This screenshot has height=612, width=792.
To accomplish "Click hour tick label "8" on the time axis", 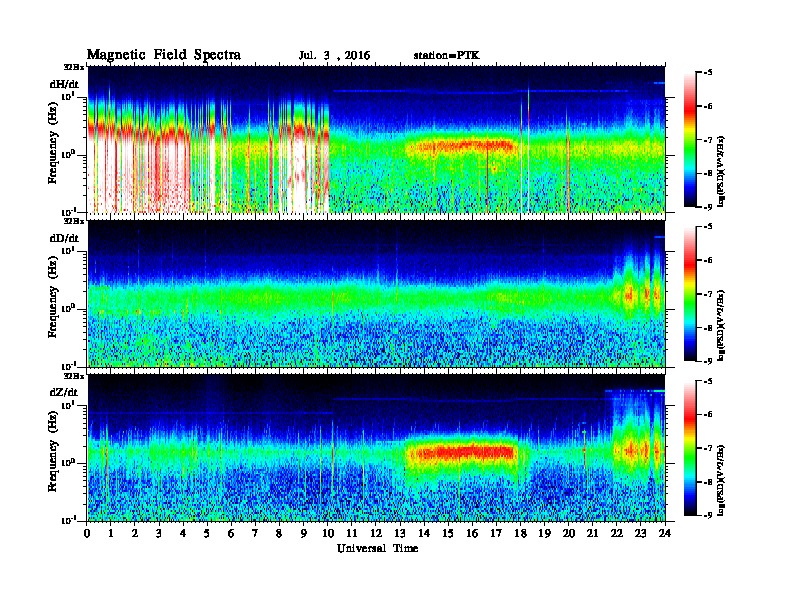I will click(x=279, y=534).
